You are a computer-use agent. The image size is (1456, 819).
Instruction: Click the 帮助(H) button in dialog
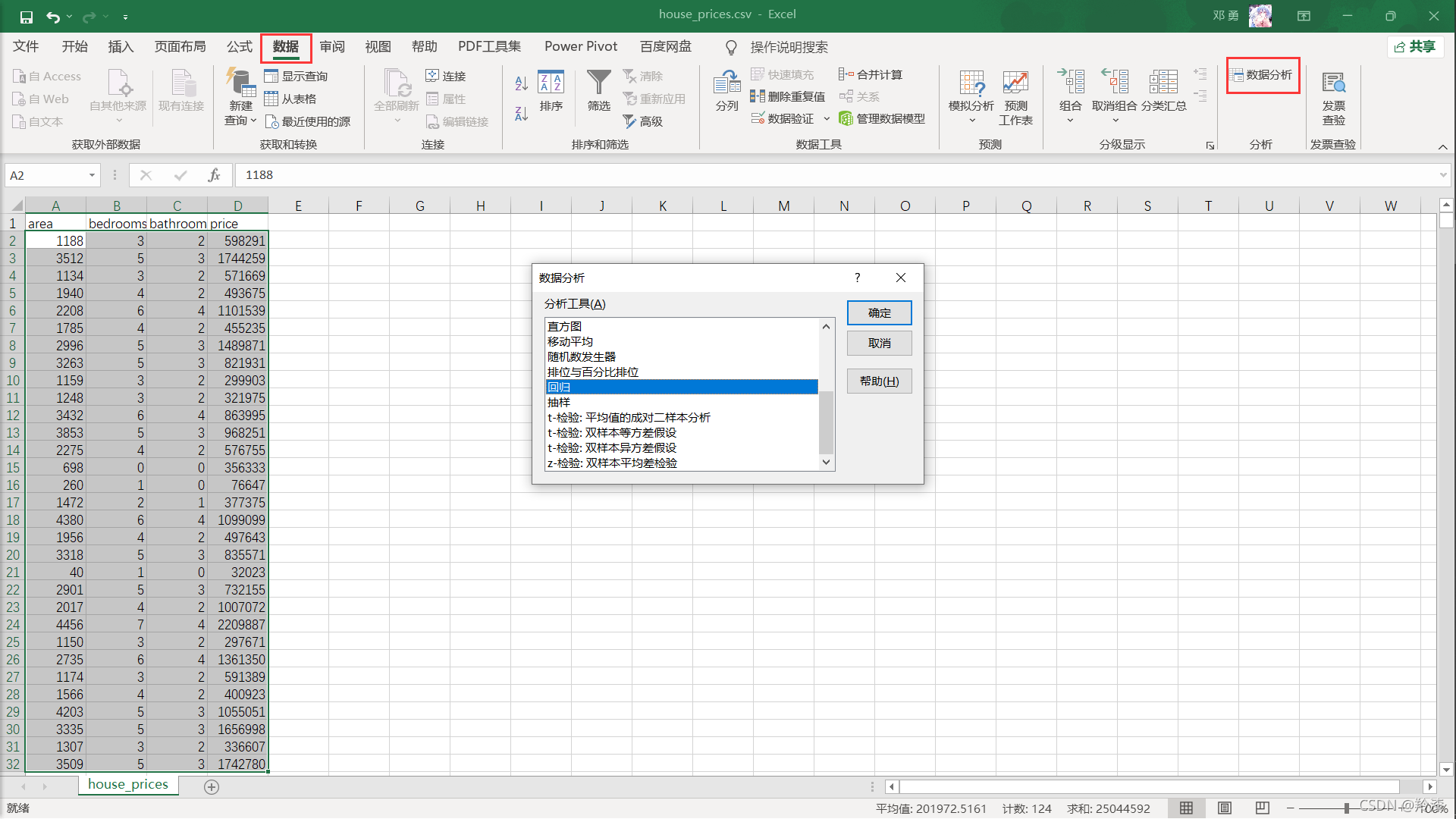coord(879,381)
